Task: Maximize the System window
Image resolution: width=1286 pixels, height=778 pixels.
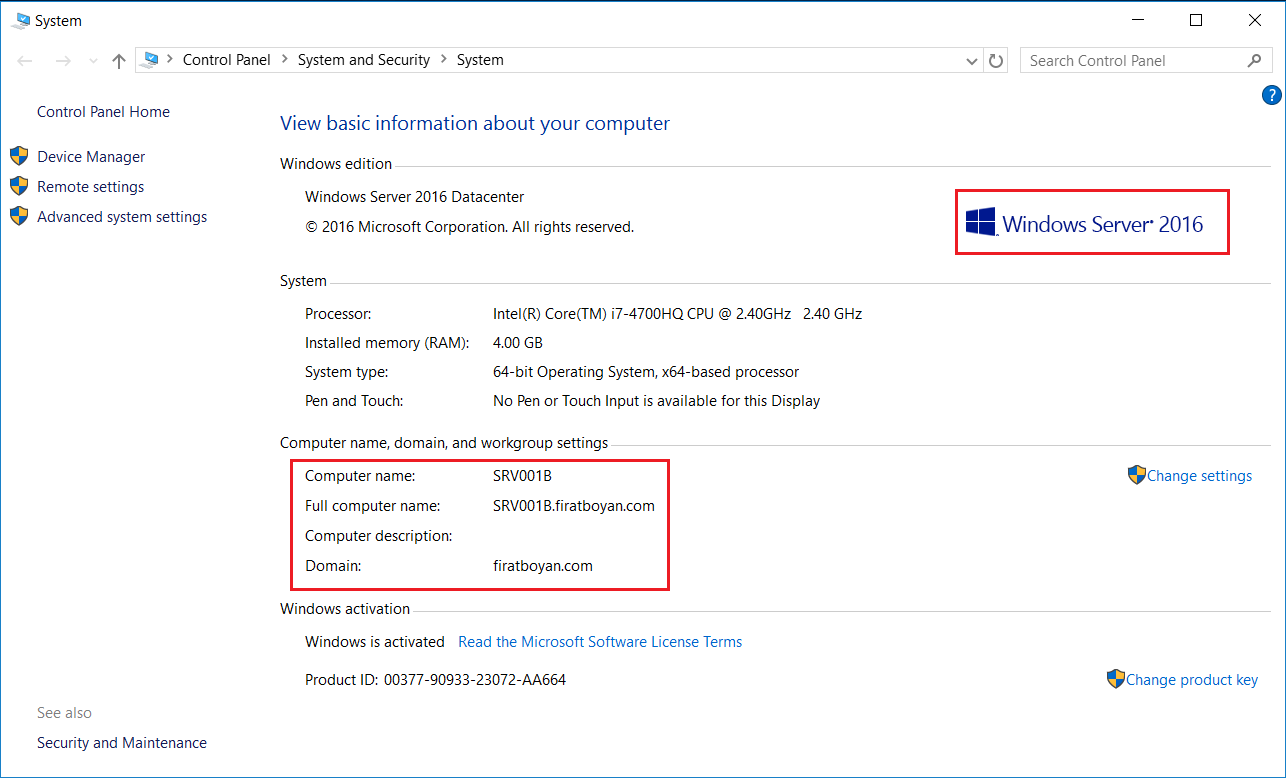Action: tap(1196, 20)
